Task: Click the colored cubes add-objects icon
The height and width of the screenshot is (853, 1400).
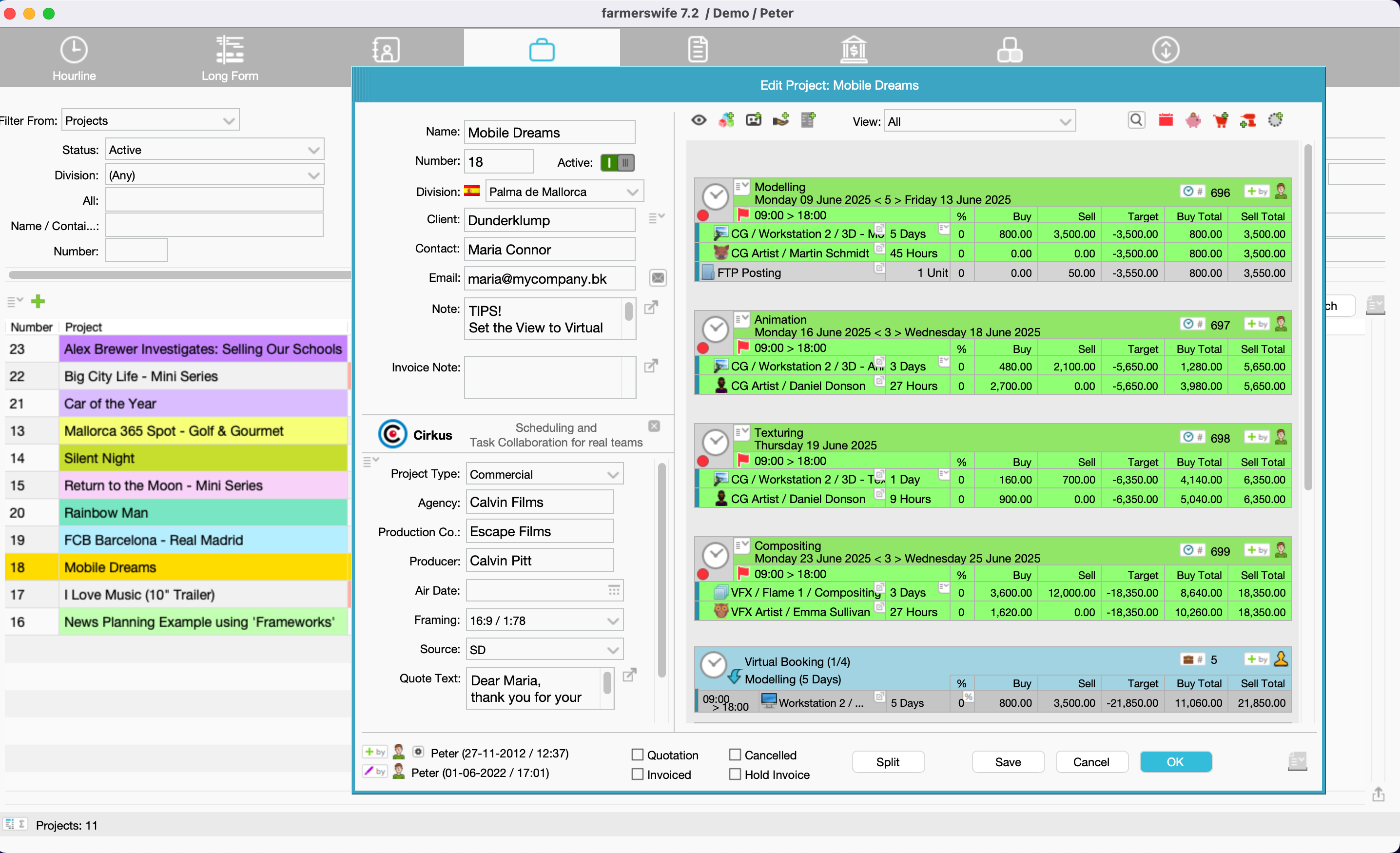Action: click(726, 120)
